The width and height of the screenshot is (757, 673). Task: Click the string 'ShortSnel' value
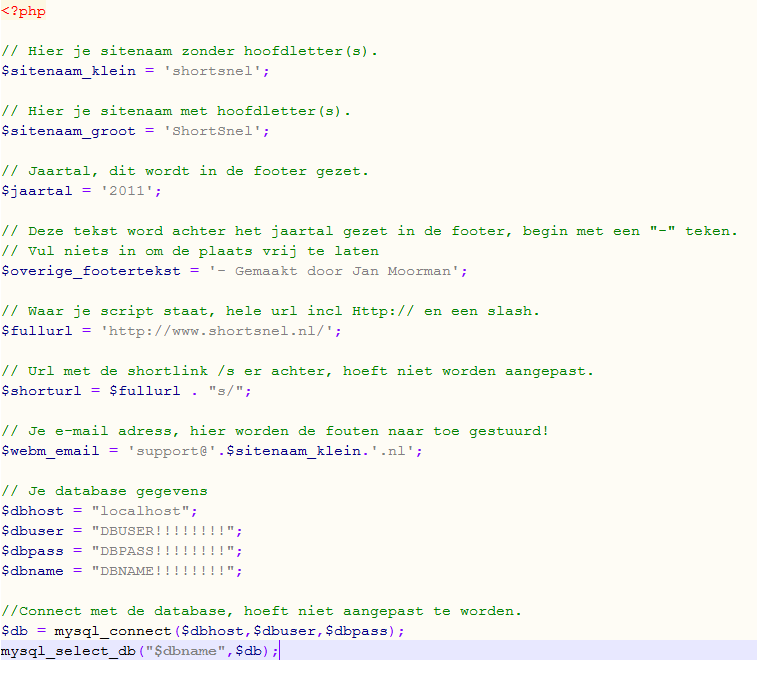pyautogui.click(x=212, y=131)
